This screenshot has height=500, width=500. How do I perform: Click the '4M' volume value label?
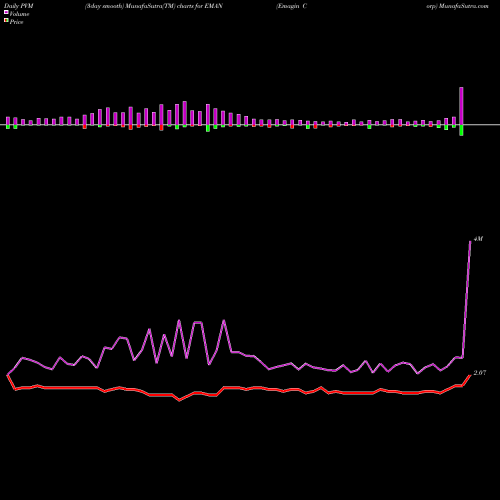[478, 239]
